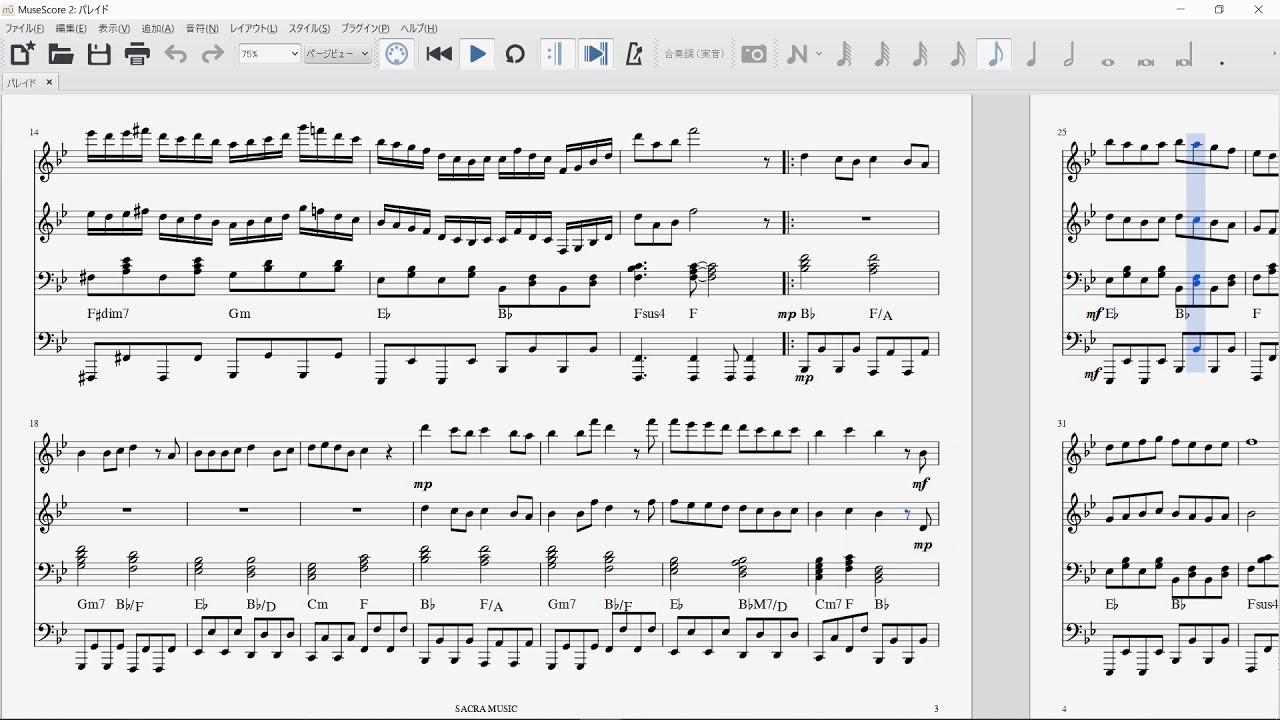The image size is (1280, 720).
Task: Open the 表示(V) menu
Action: [114, 29]
